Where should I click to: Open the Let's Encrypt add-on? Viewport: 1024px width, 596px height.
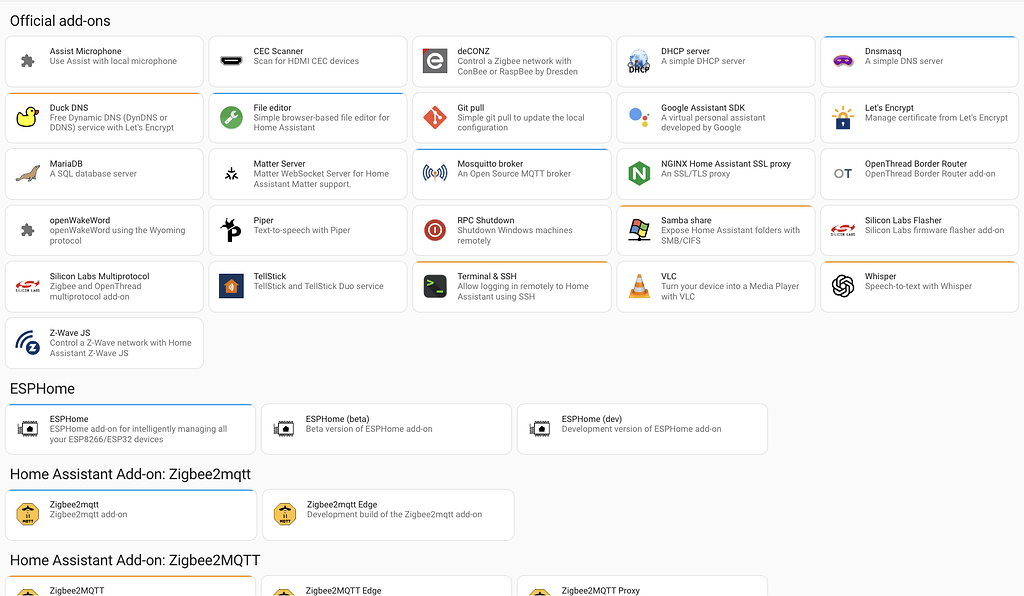coord(918,117)
